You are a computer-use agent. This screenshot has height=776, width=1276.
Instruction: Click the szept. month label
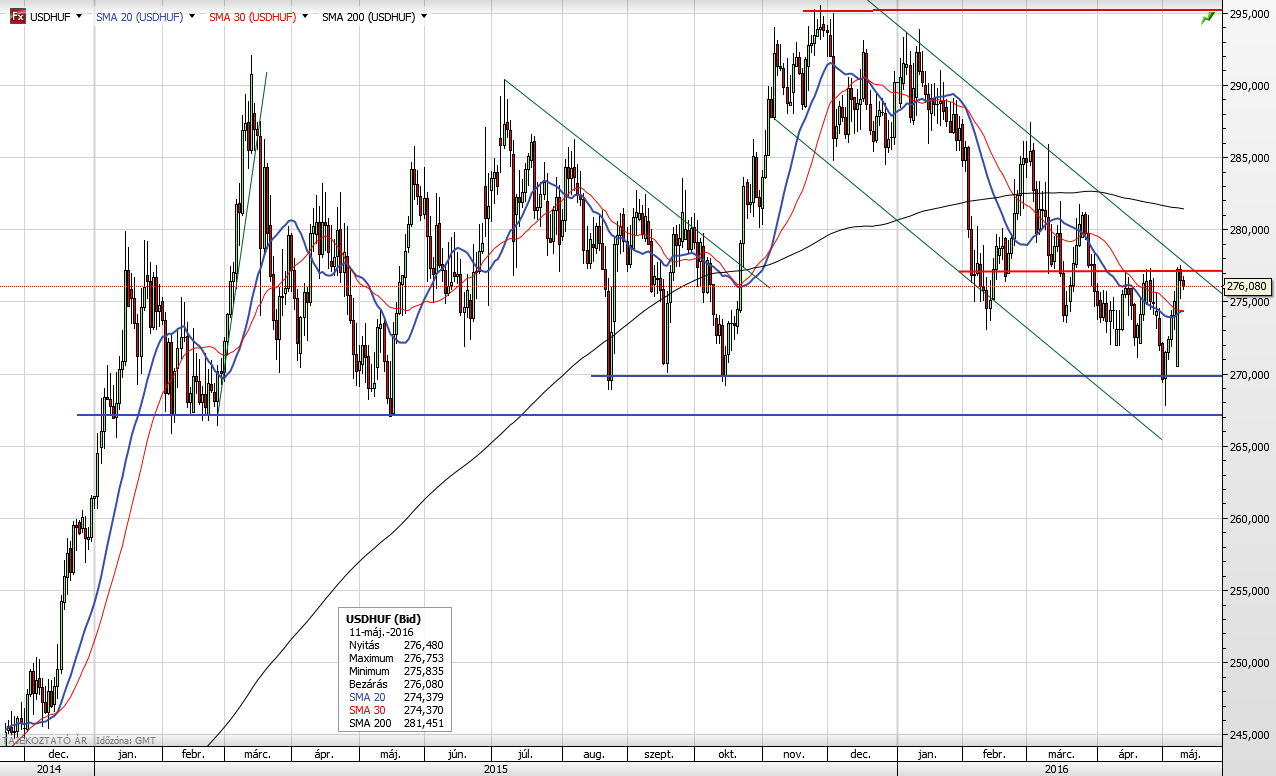point(660,755)
